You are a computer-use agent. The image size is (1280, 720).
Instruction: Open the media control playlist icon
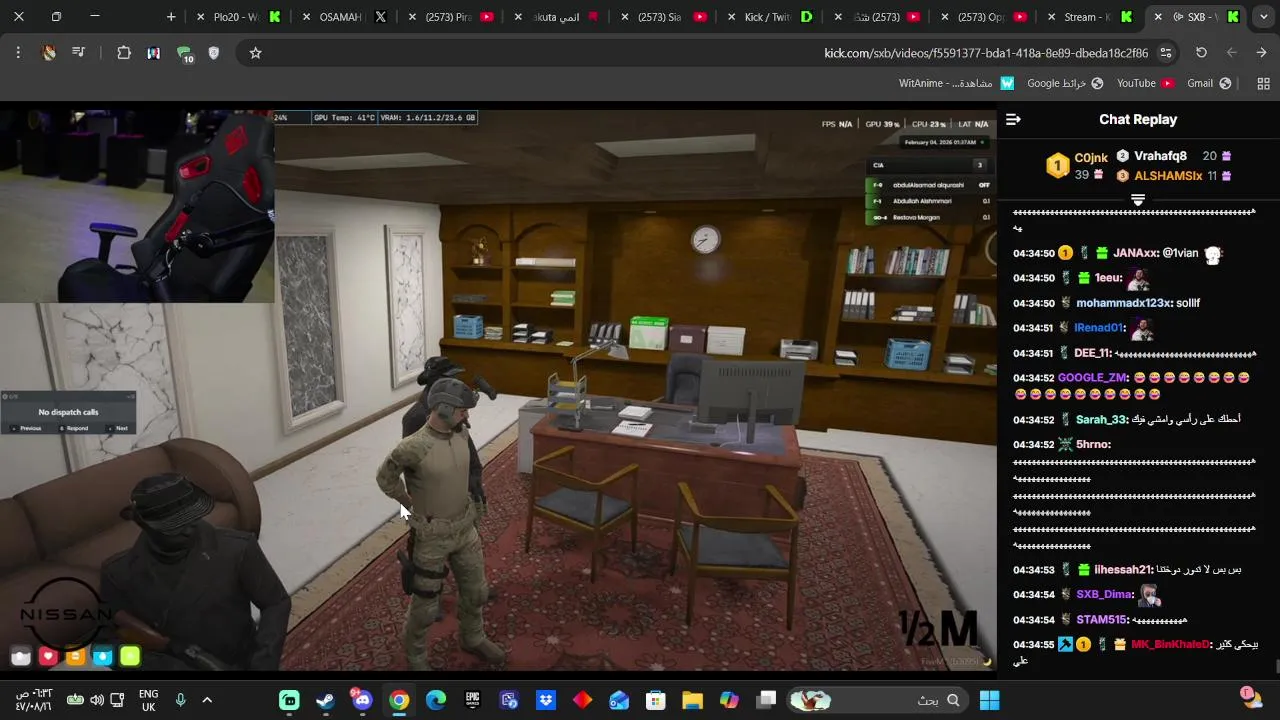[x=78, y=53]
